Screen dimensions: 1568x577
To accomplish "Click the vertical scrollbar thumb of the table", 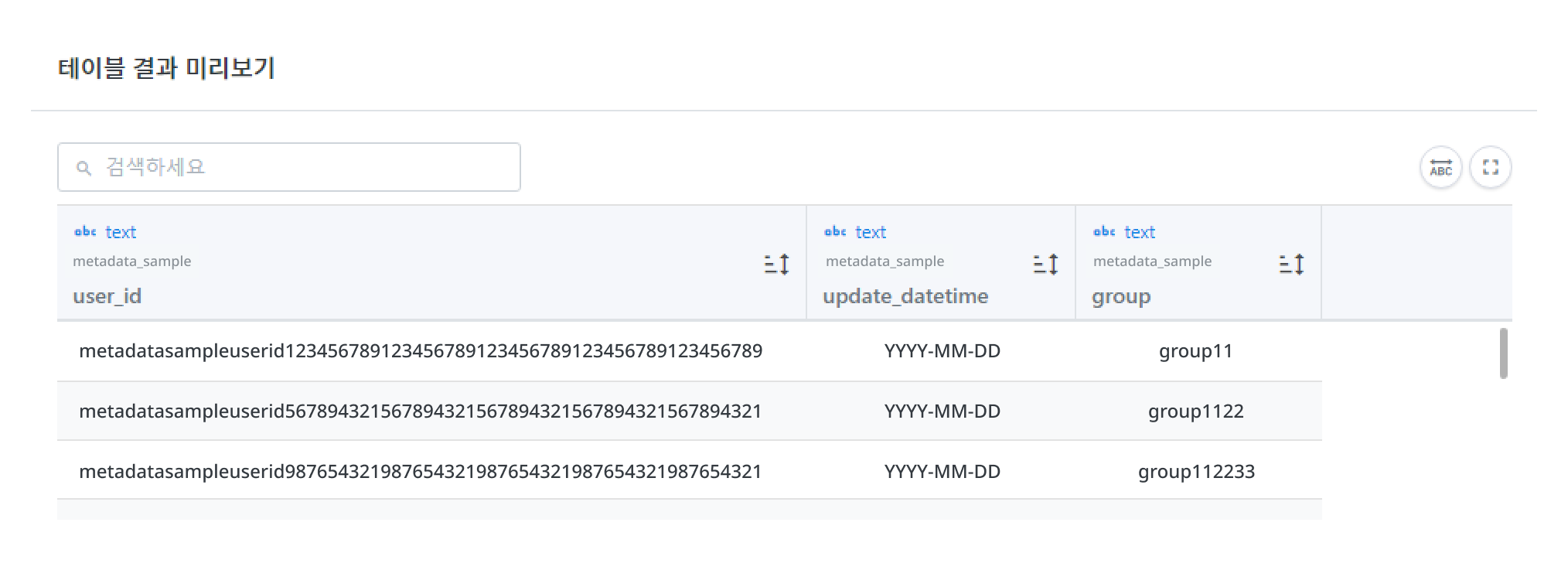I will [1503, 353].
